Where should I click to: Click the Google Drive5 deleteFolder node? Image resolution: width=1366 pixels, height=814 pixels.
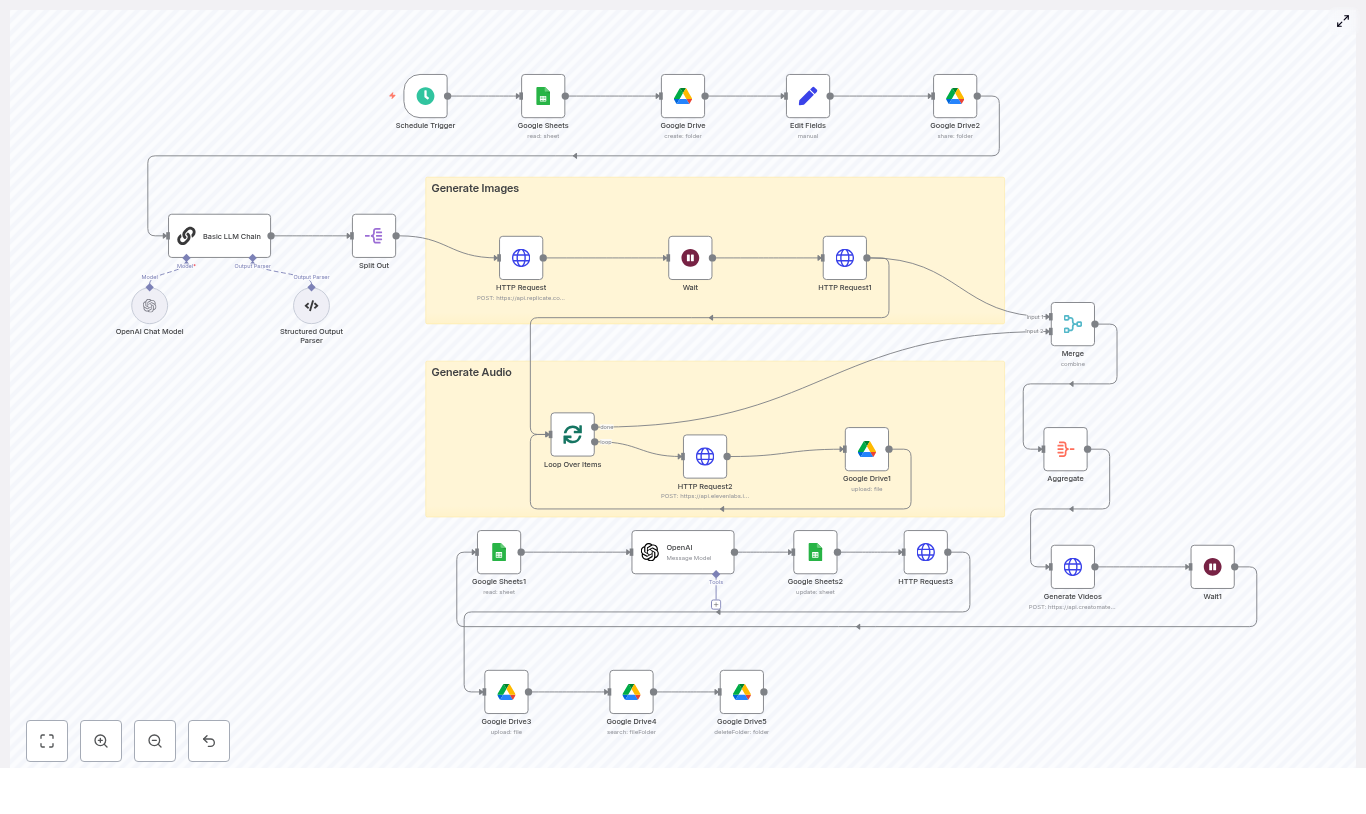[x=741, y=692]
